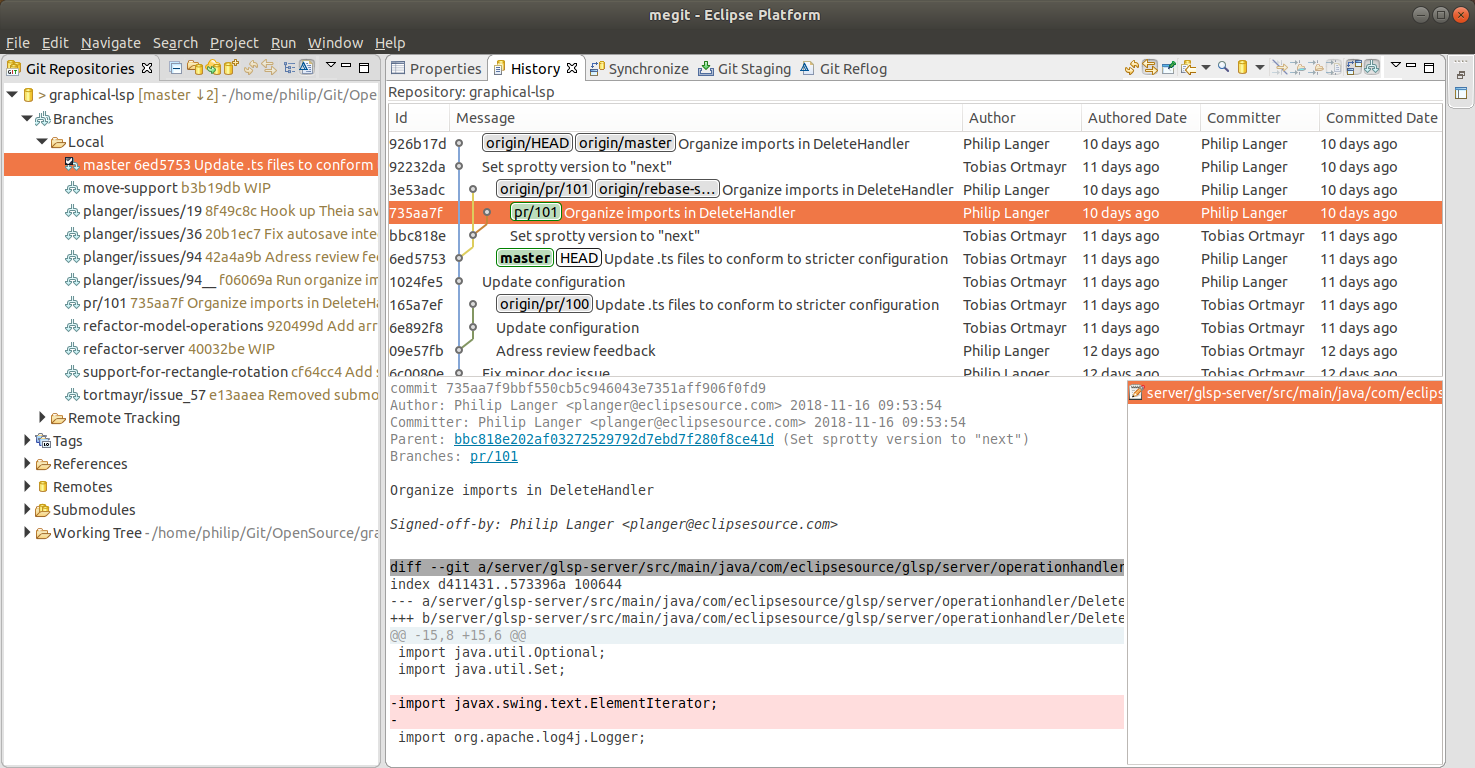The height and width of the screenshot is (768, 1475).
Task: Switch to the Git Reflog tab
Action: pos(843,68)
